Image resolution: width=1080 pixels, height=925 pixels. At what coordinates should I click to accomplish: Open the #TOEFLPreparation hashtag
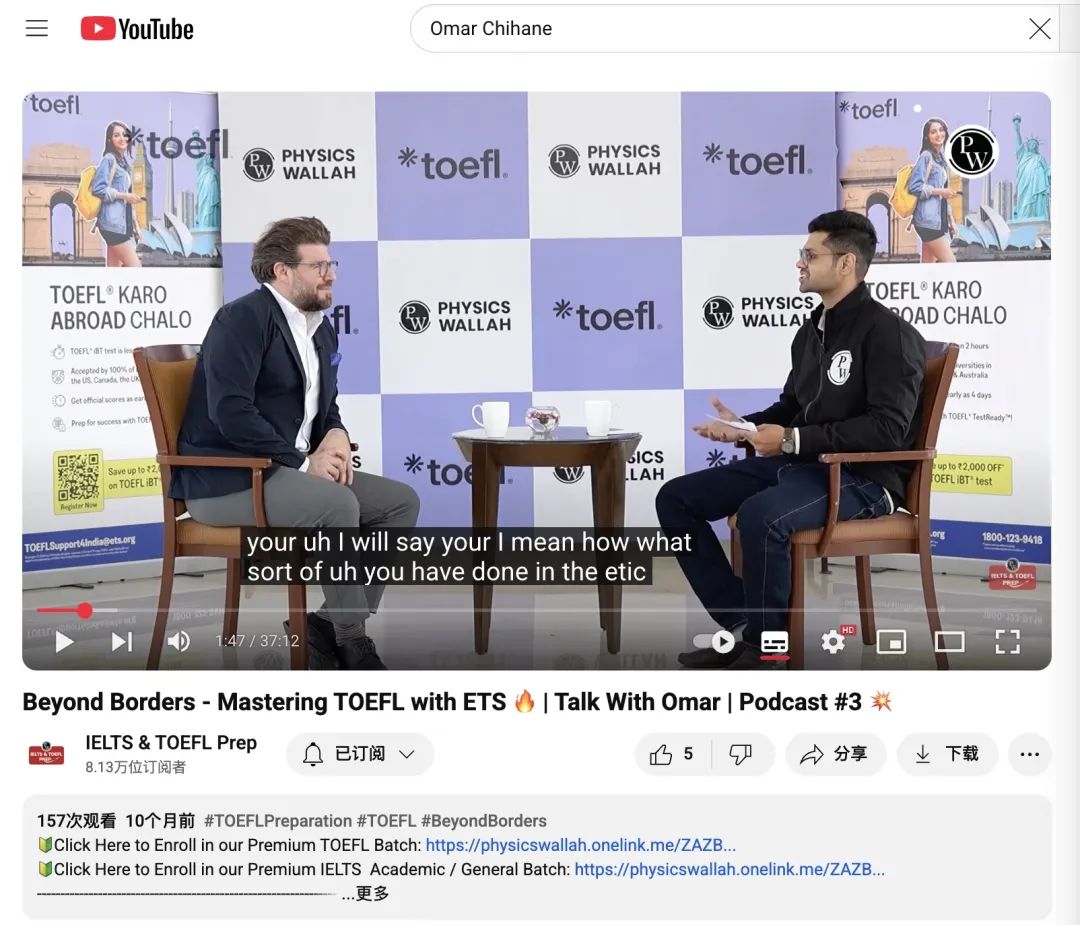(x=278, y=821)
